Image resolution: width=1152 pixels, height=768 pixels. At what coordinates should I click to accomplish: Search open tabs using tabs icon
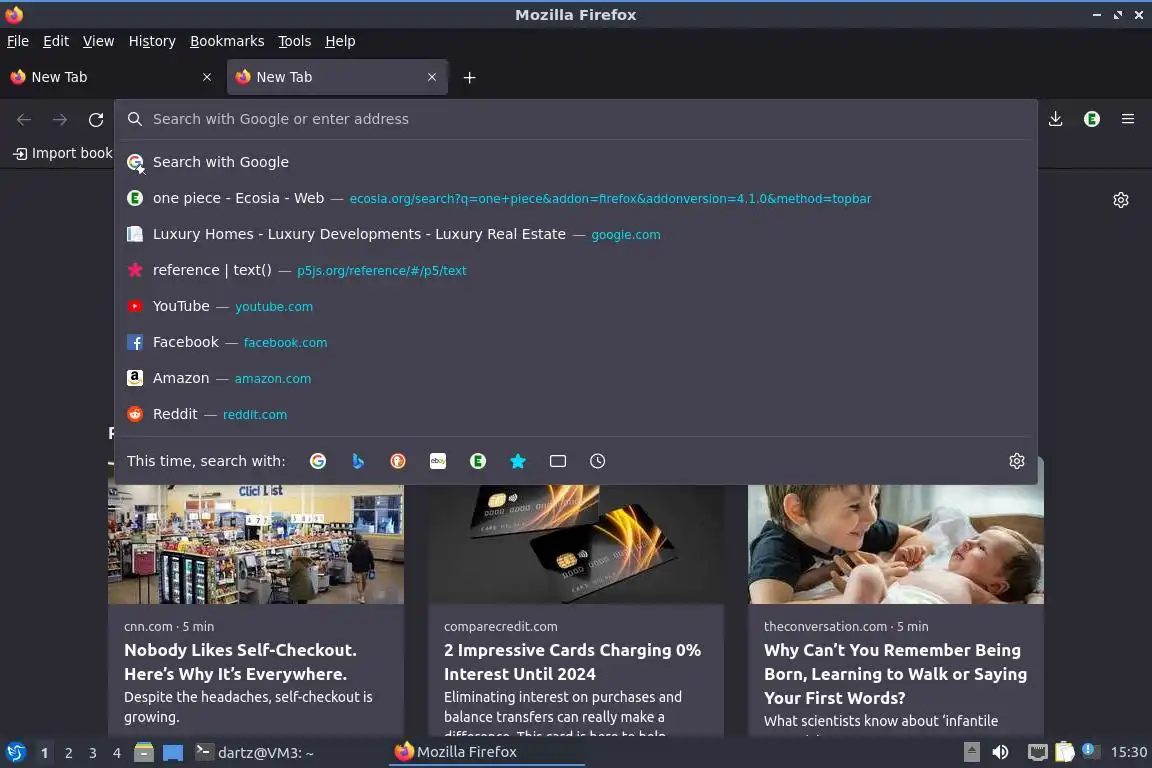(558, 461)
